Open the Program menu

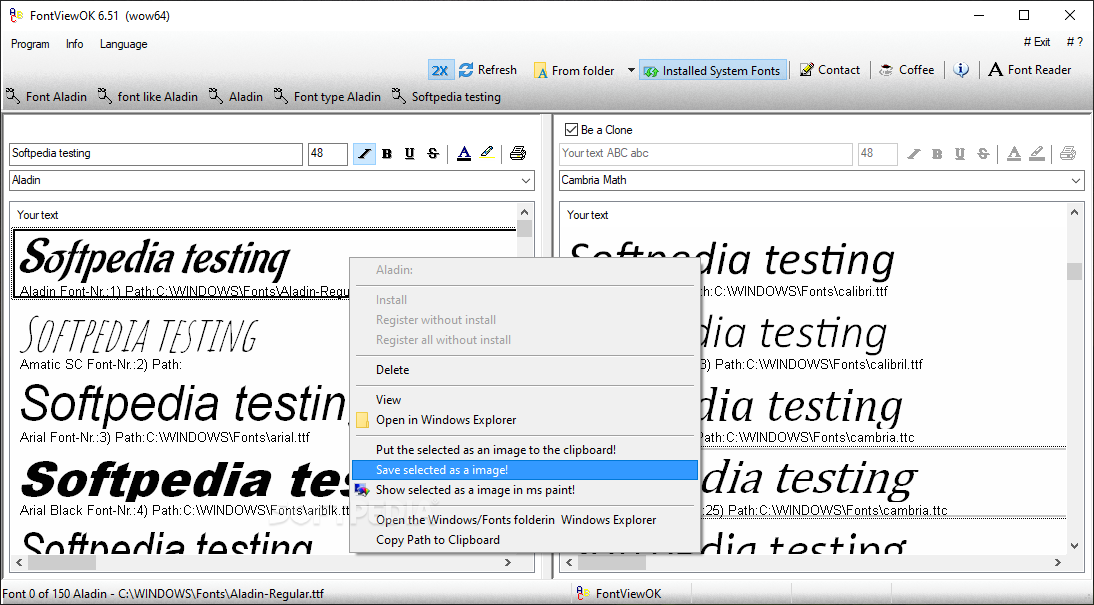30,44
